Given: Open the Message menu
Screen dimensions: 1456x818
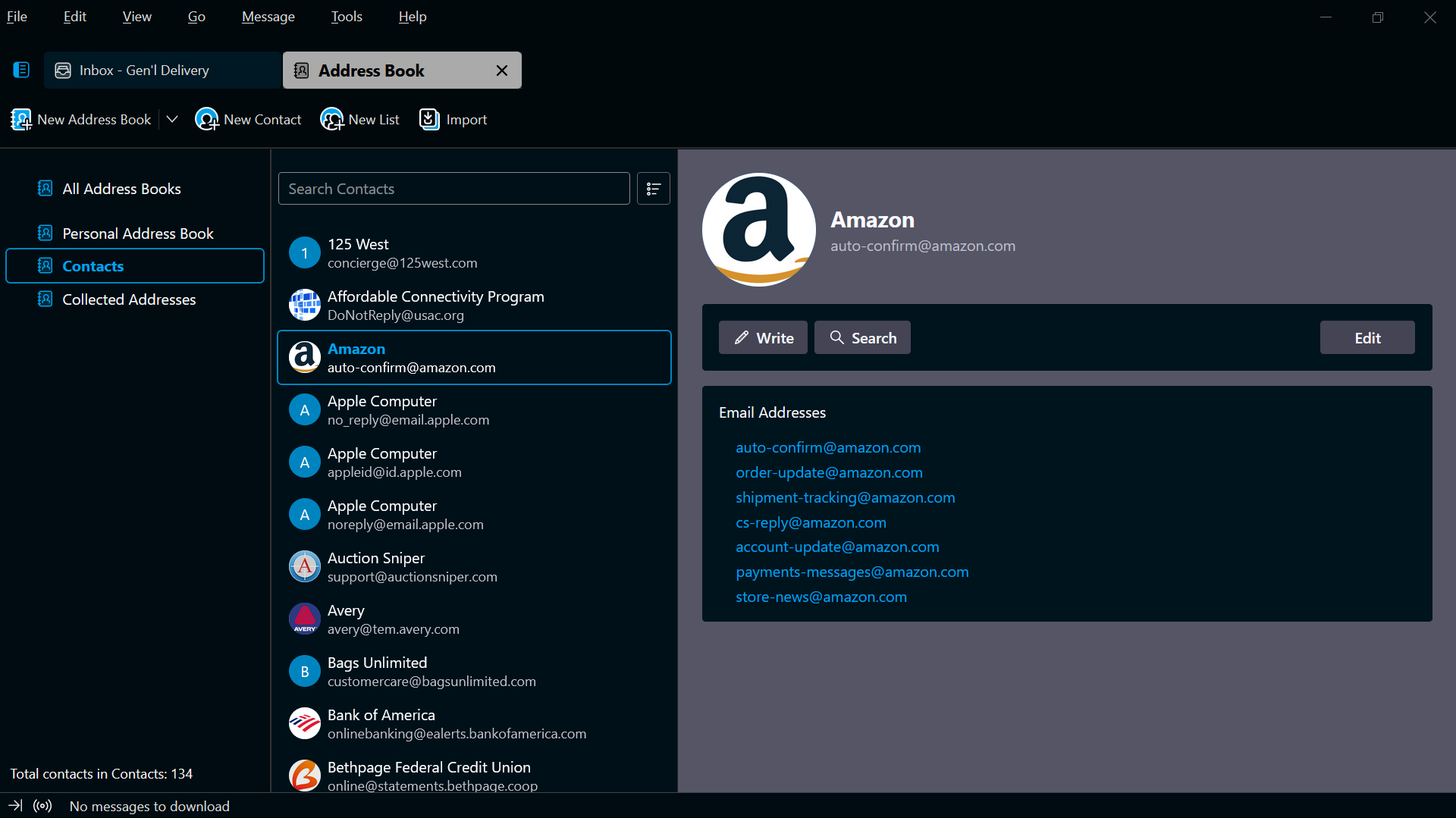Looking at the screenshot, I should (x=268, y=16).
